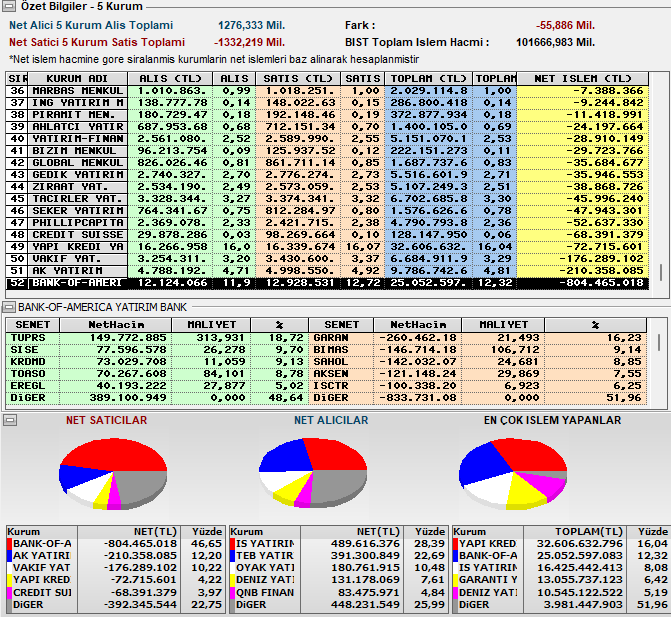Click the left NetHacim column header

116,325
